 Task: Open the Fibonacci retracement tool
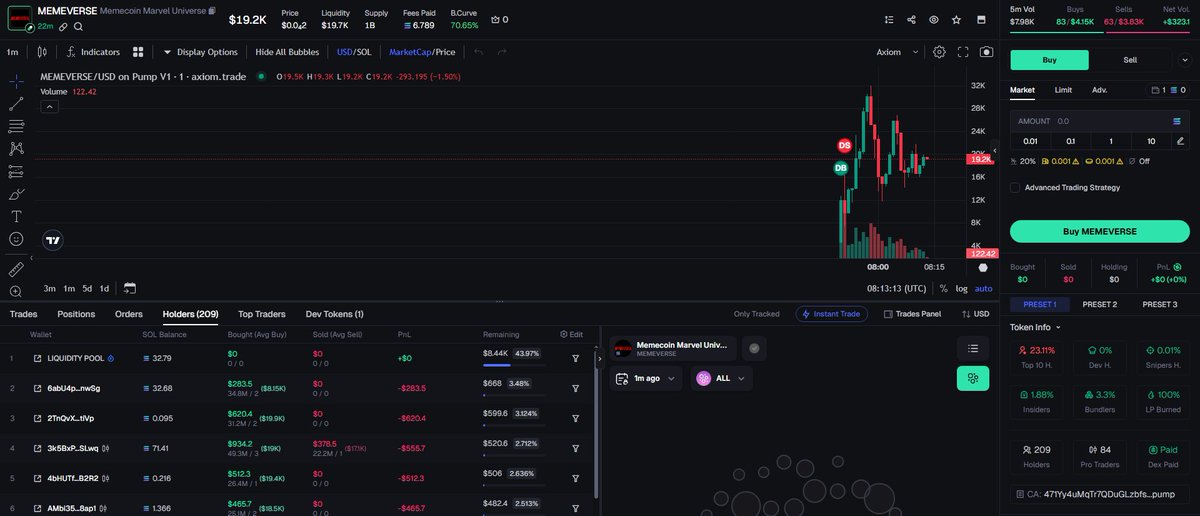click(x=16, y=126)
